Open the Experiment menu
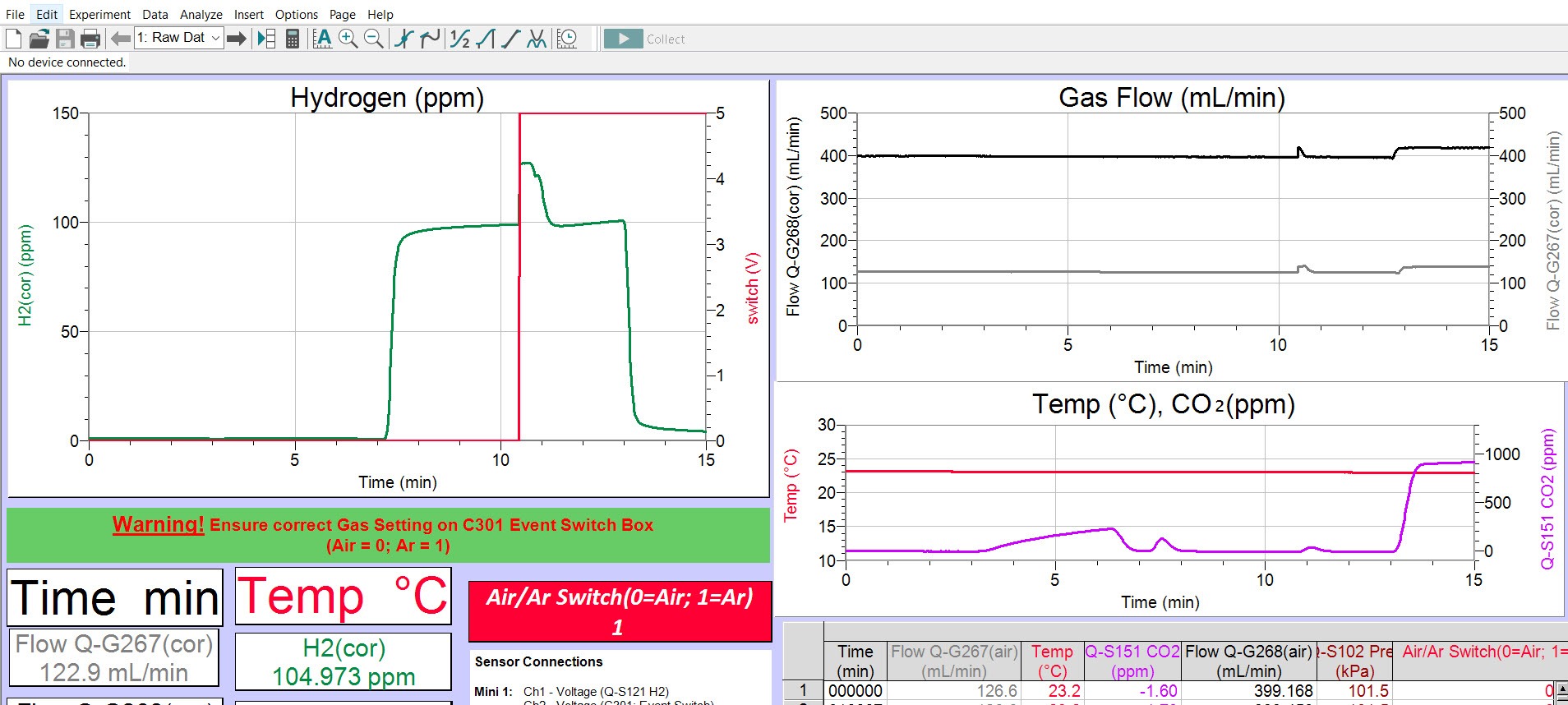Screen dimensions: 1568x705 [x=99, y=14]
